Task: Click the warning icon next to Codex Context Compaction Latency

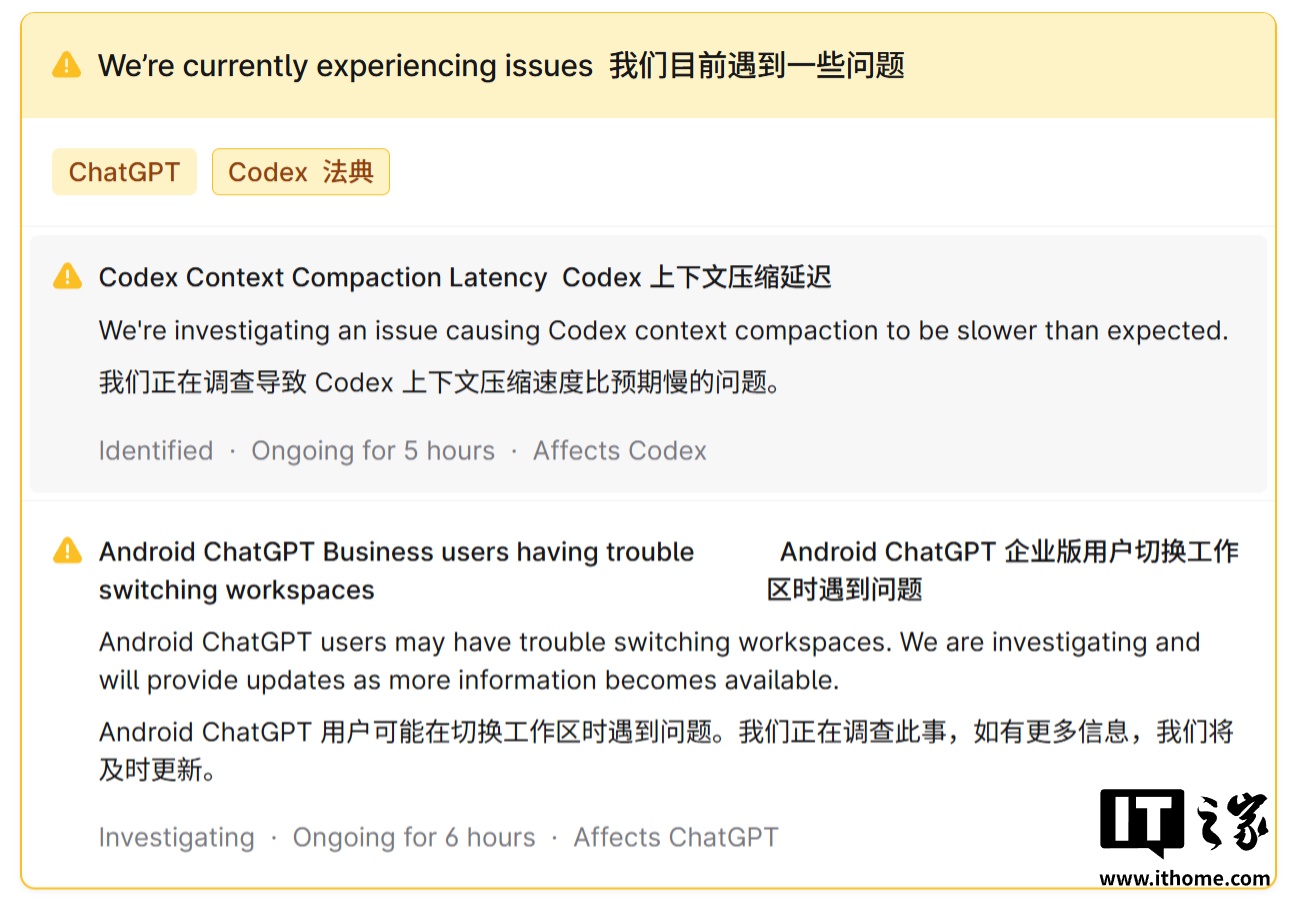Action: [67, 276]
